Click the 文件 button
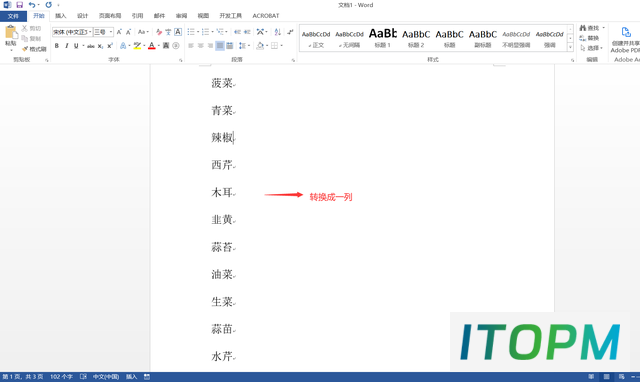Screen dimensions: 640x382 tap(13, 16)
